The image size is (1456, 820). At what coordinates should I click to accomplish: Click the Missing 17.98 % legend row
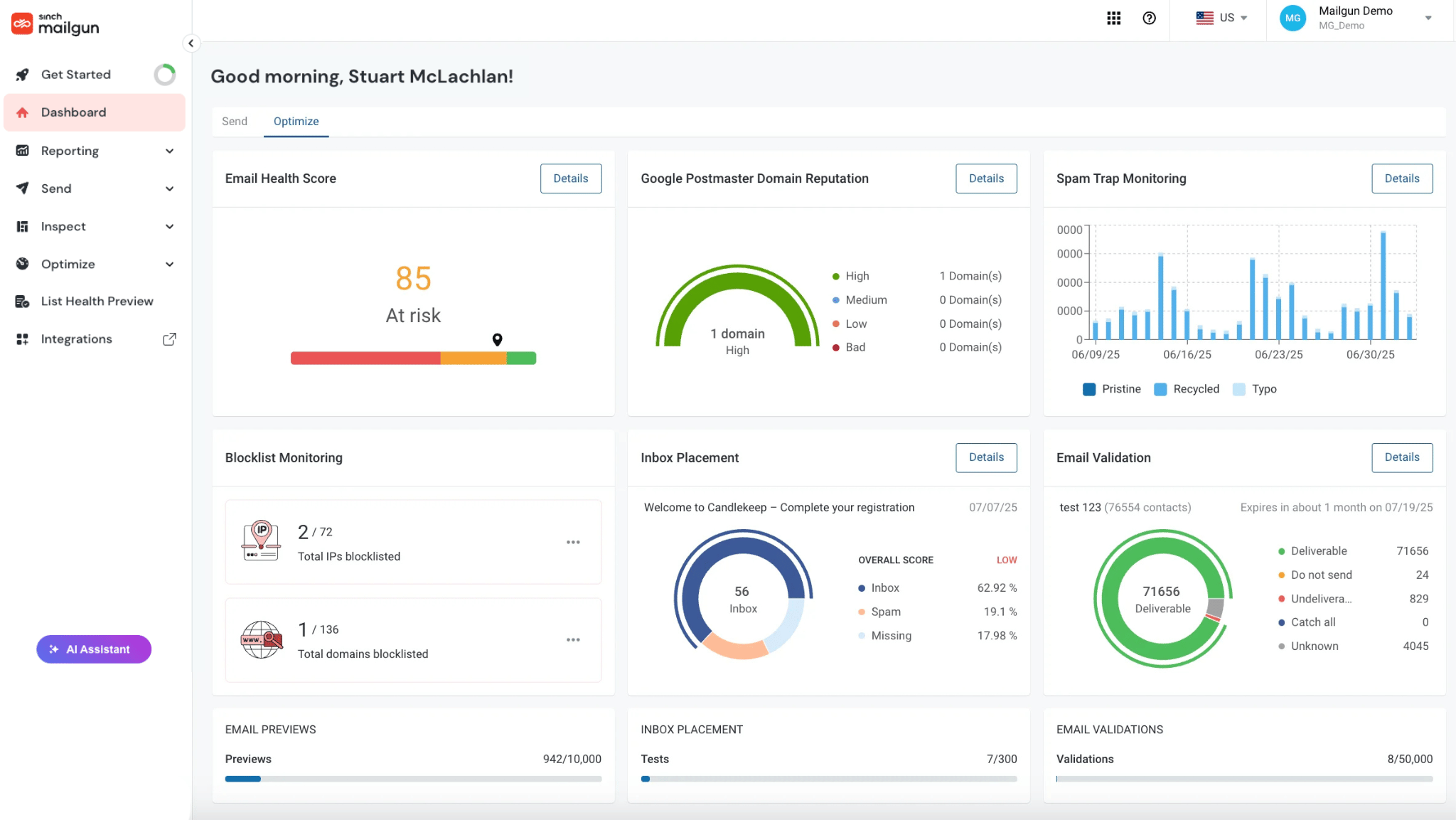click(937, 636)
